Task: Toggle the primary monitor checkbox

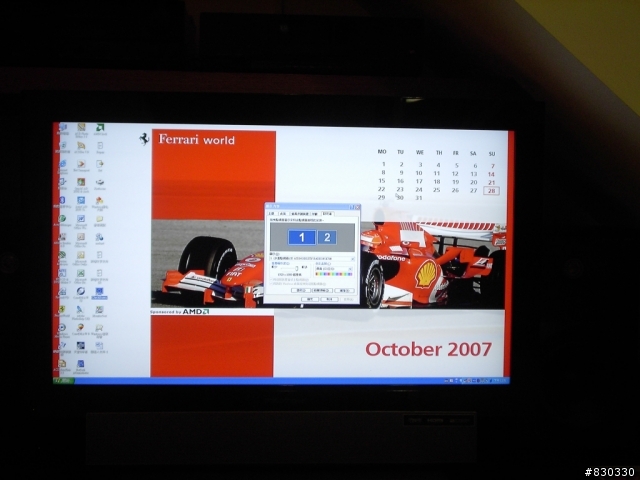Action: pos(271,280)
